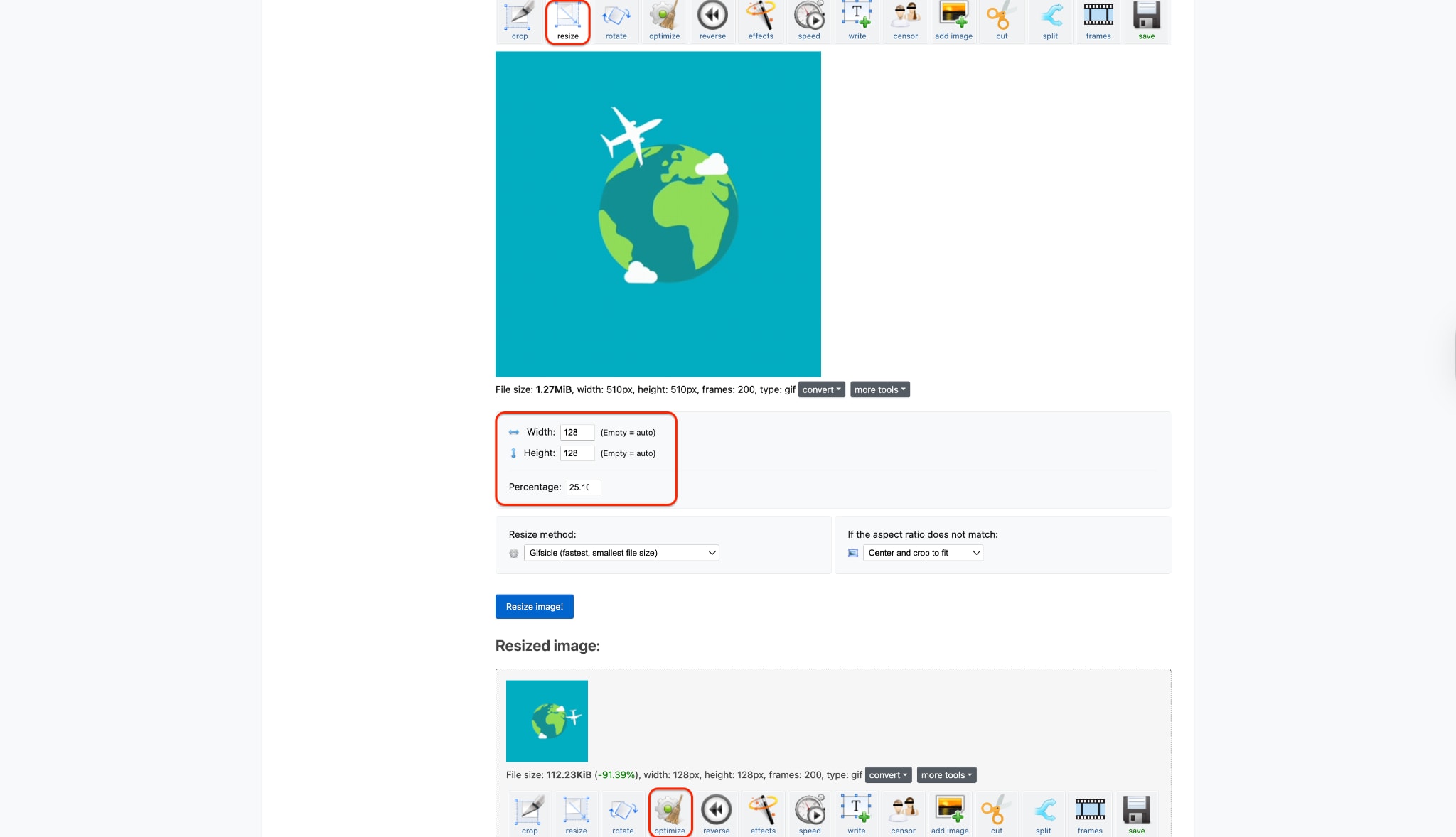1456x837 pixels.
Task: Click the optimize icon under the resized image
Action: pos(670,814)
